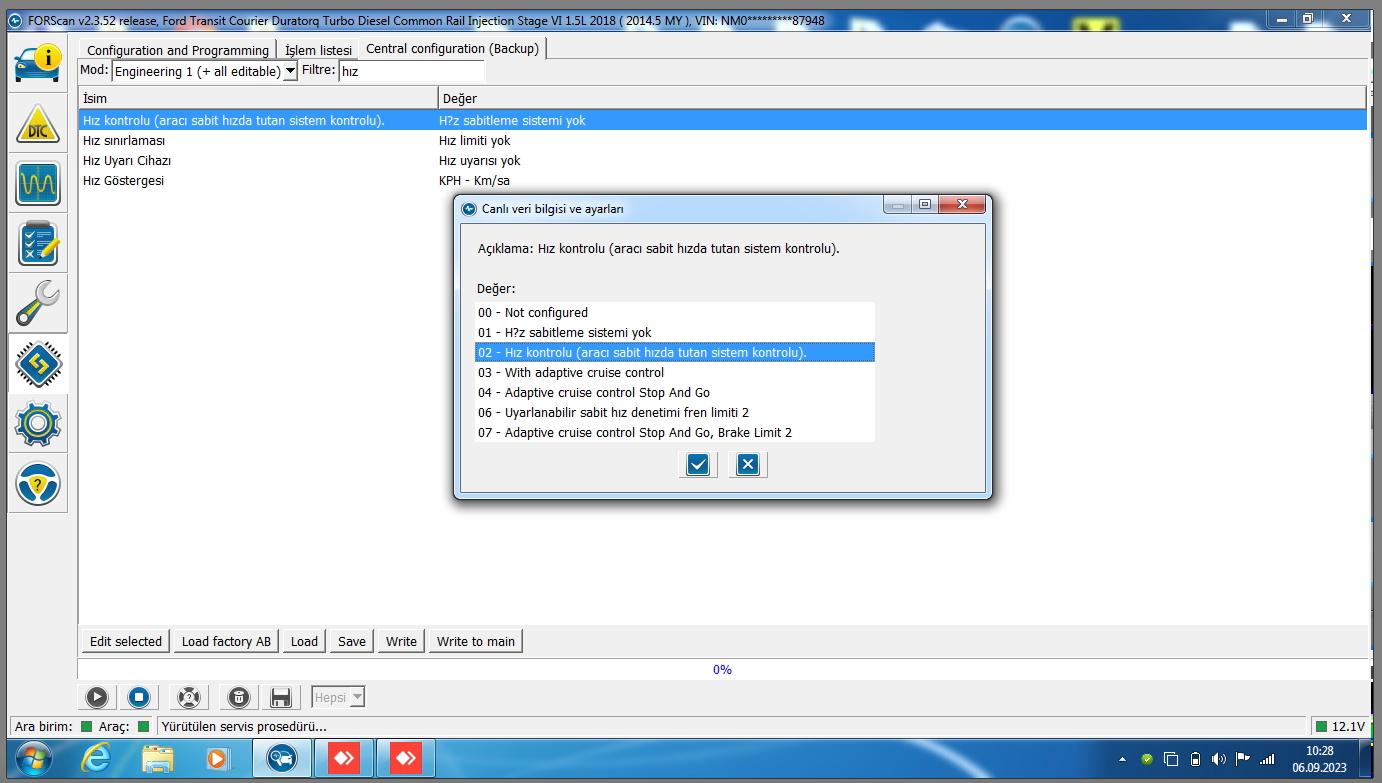This screenshot has width=1382, height=783.
Task: Switch to the İşlem listesi tab
Action: pyautogui.click(x=318, y=50)
